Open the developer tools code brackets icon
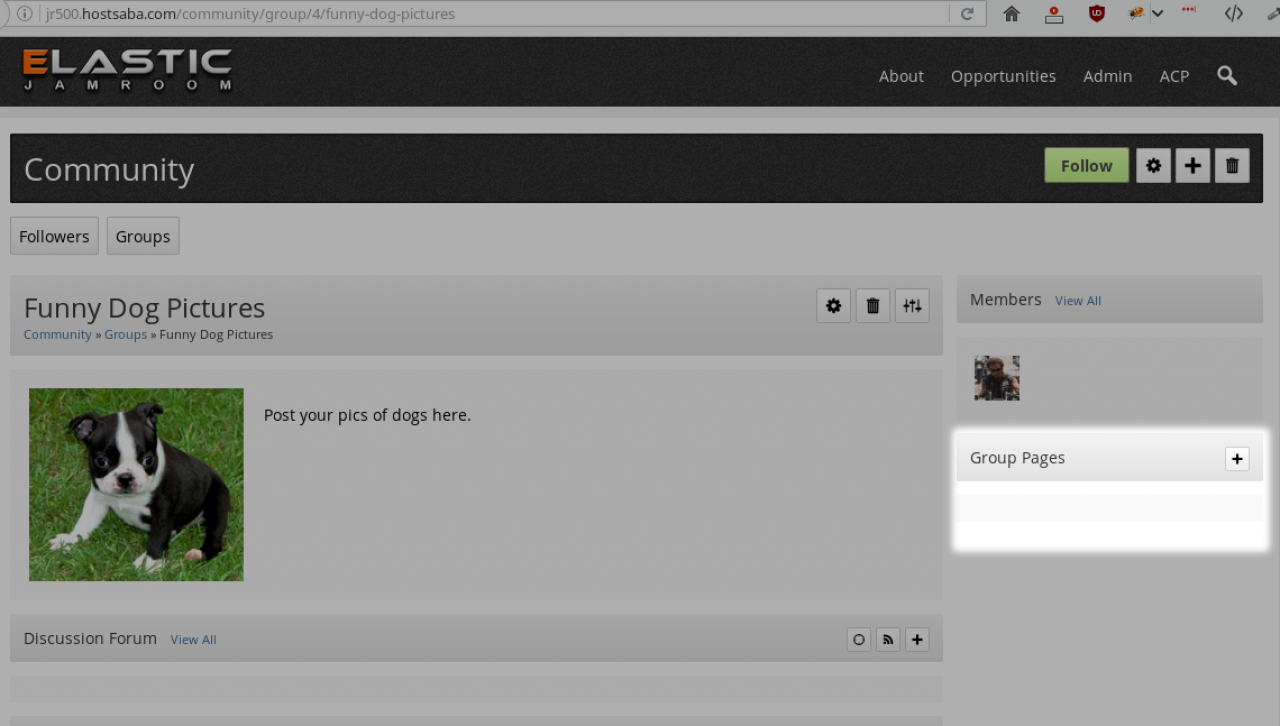The image size is (1280, 726). click(1234, 14)
